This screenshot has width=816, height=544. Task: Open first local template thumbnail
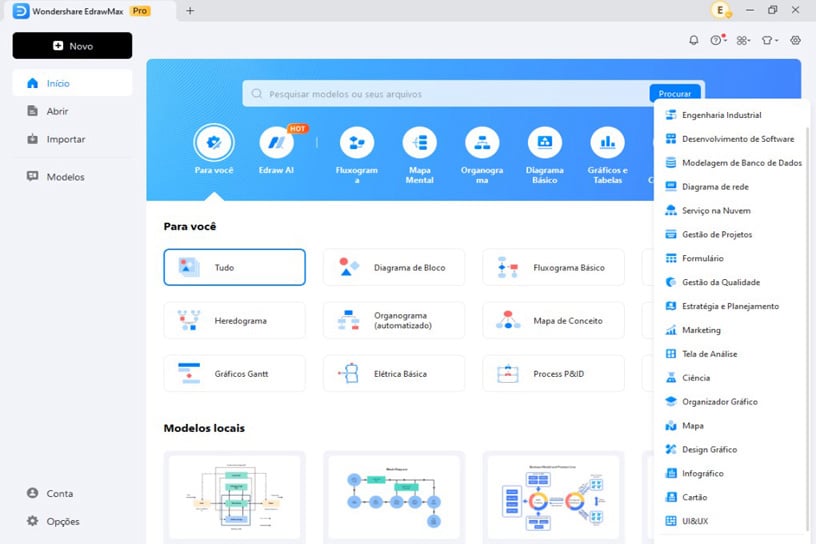[235, 497]
